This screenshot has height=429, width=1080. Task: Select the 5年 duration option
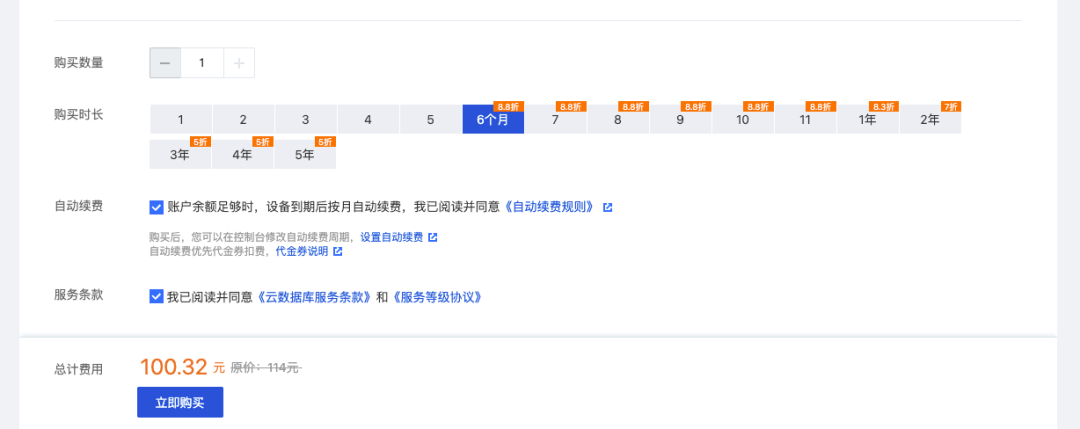pyautogui.click(x=306, y=154)
